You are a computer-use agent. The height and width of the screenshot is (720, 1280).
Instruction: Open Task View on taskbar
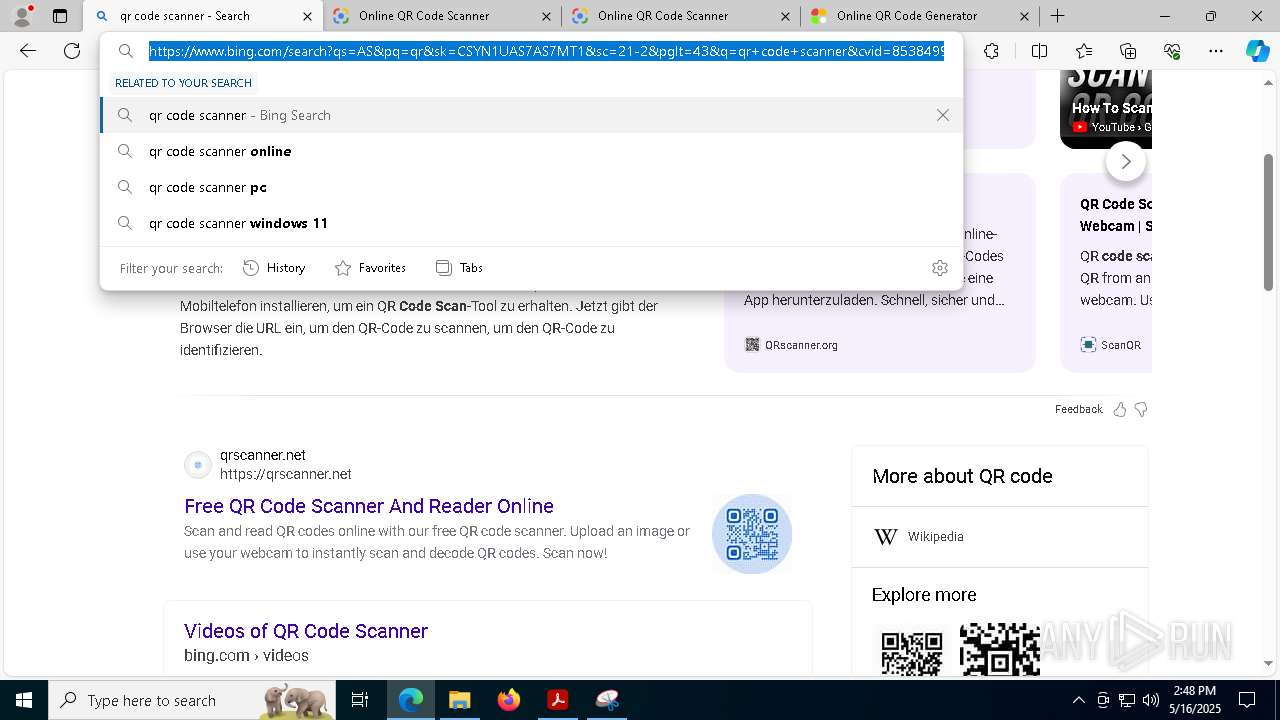tap(360, 700)
